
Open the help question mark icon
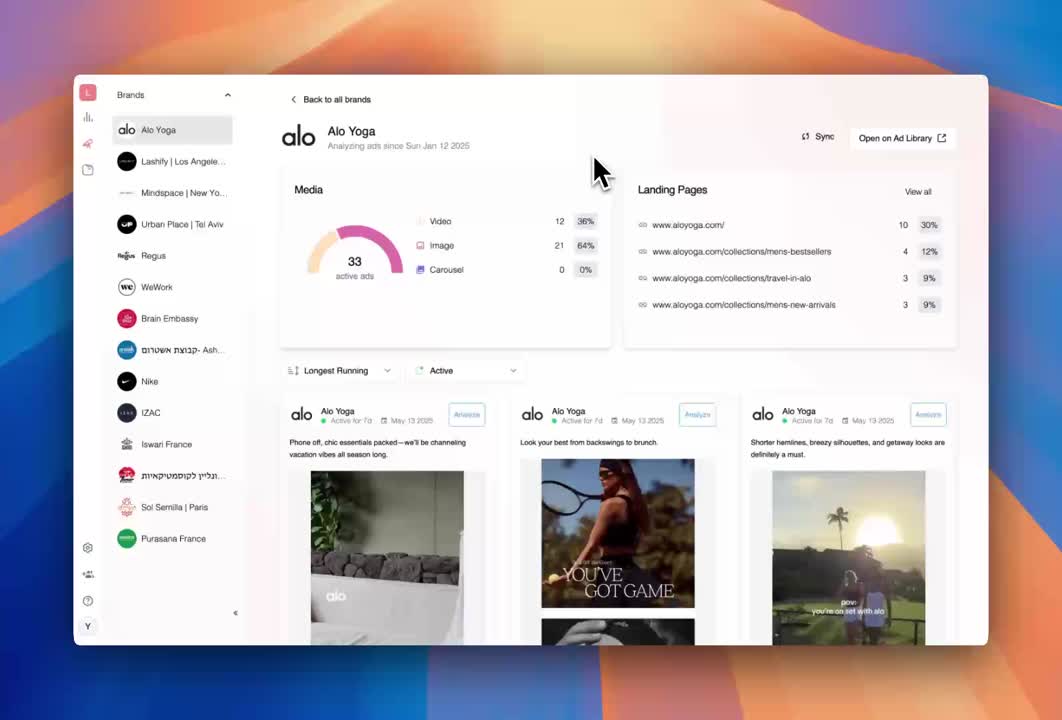point(88,601)
